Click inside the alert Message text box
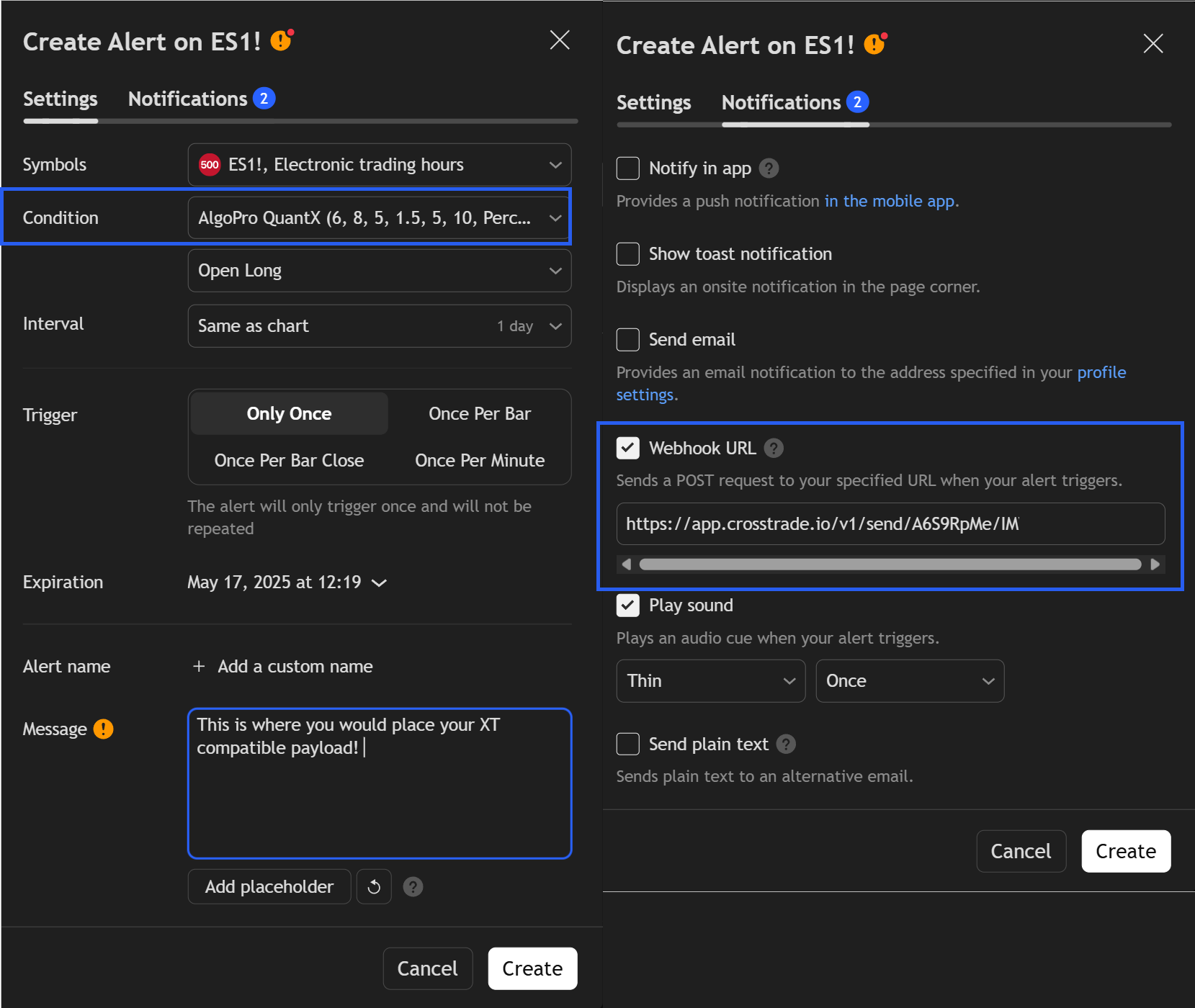Viewport: 1195px width, 1008px height. click(380, 783)
